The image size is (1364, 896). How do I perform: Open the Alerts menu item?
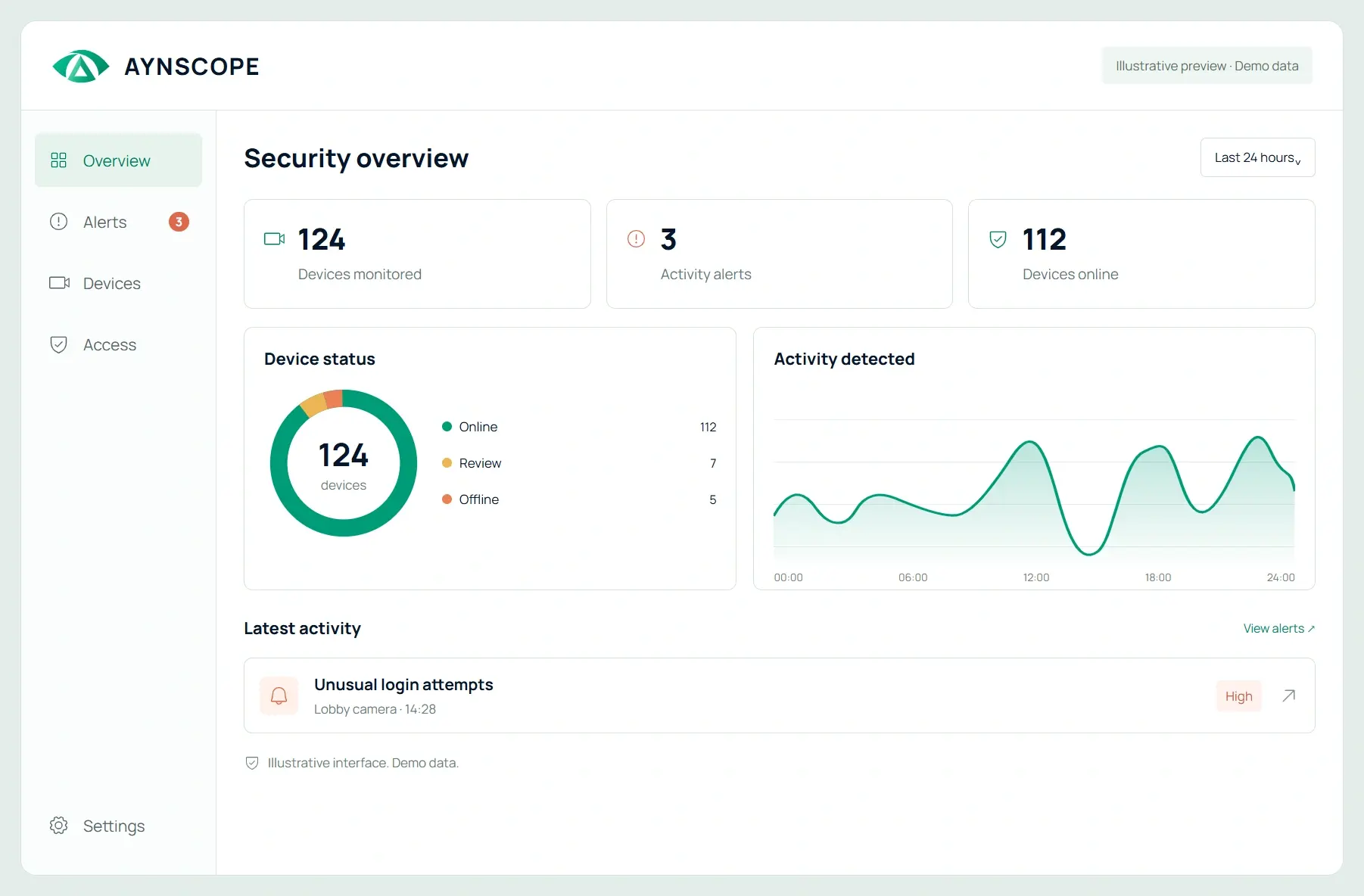click(x=118, y=222)
